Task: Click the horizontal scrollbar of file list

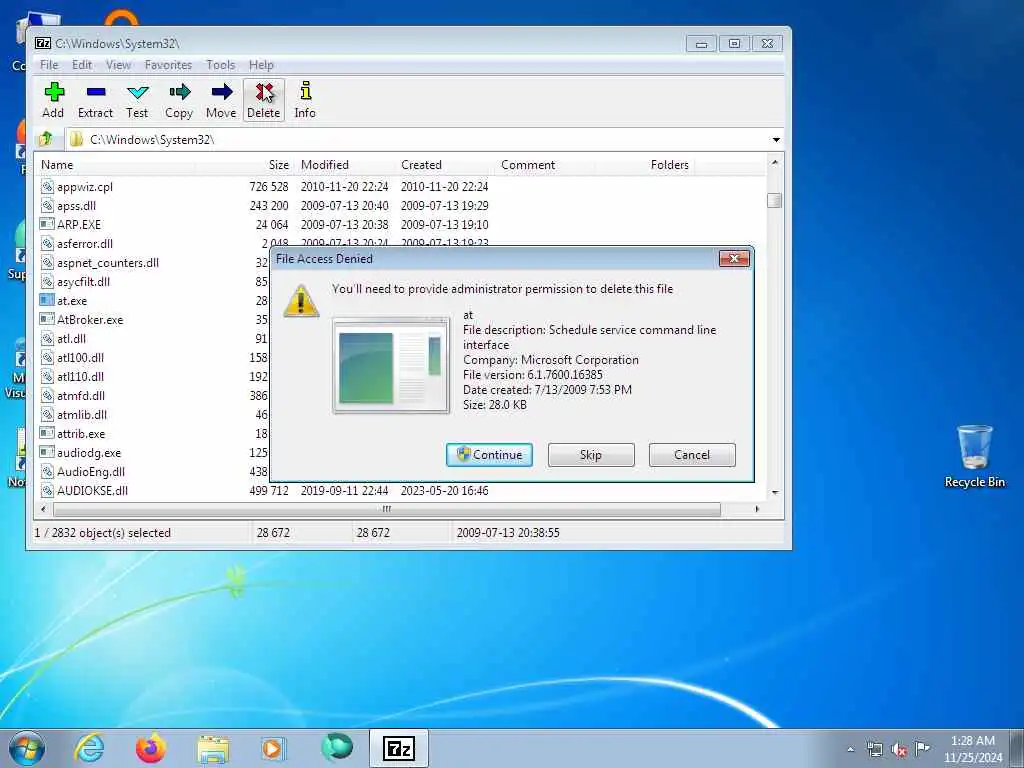Action: pyautogui.click(x=387, y=509)
